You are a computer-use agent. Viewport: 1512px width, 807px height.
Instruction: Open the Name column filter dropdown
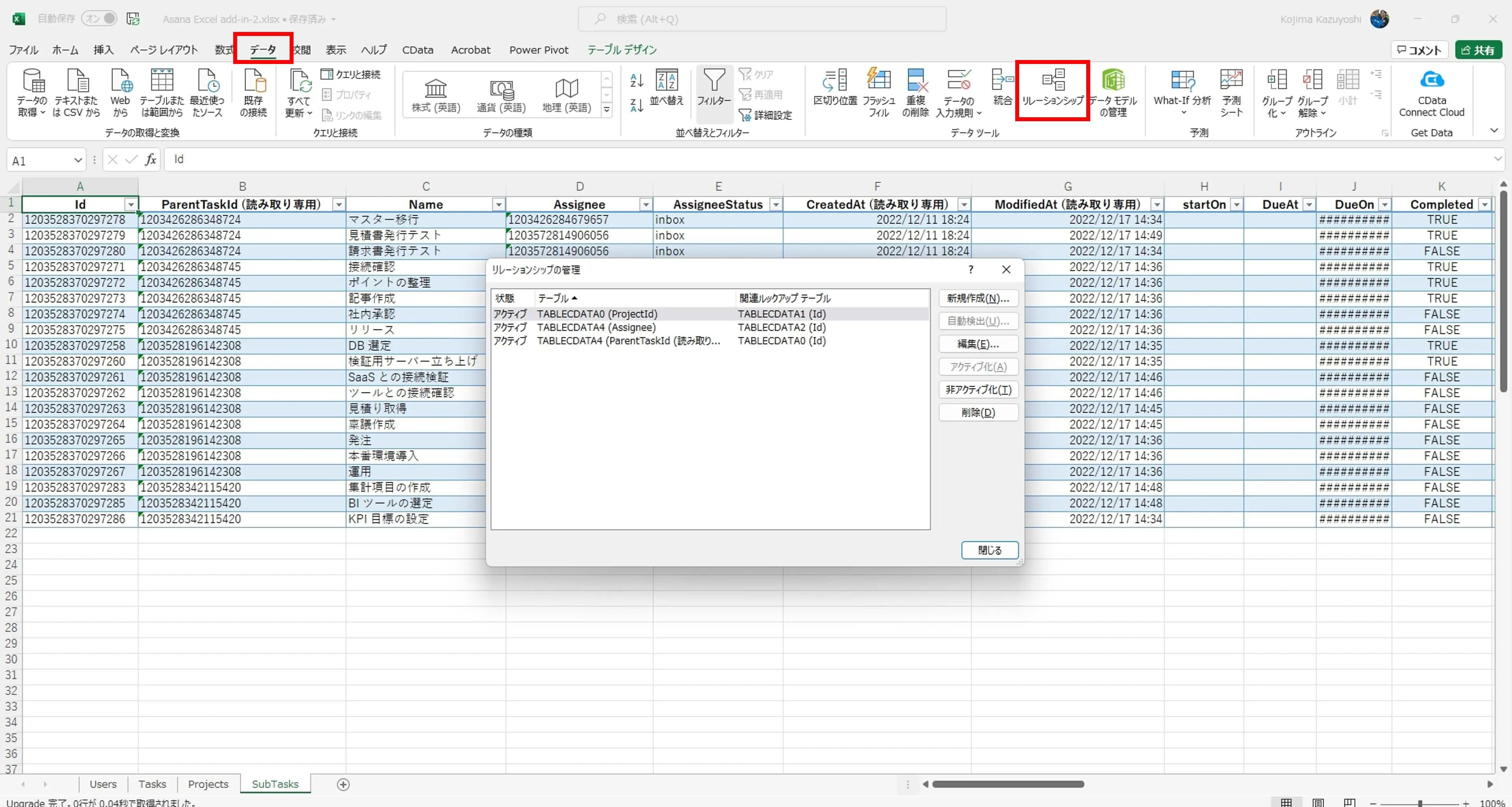[498, 205]
